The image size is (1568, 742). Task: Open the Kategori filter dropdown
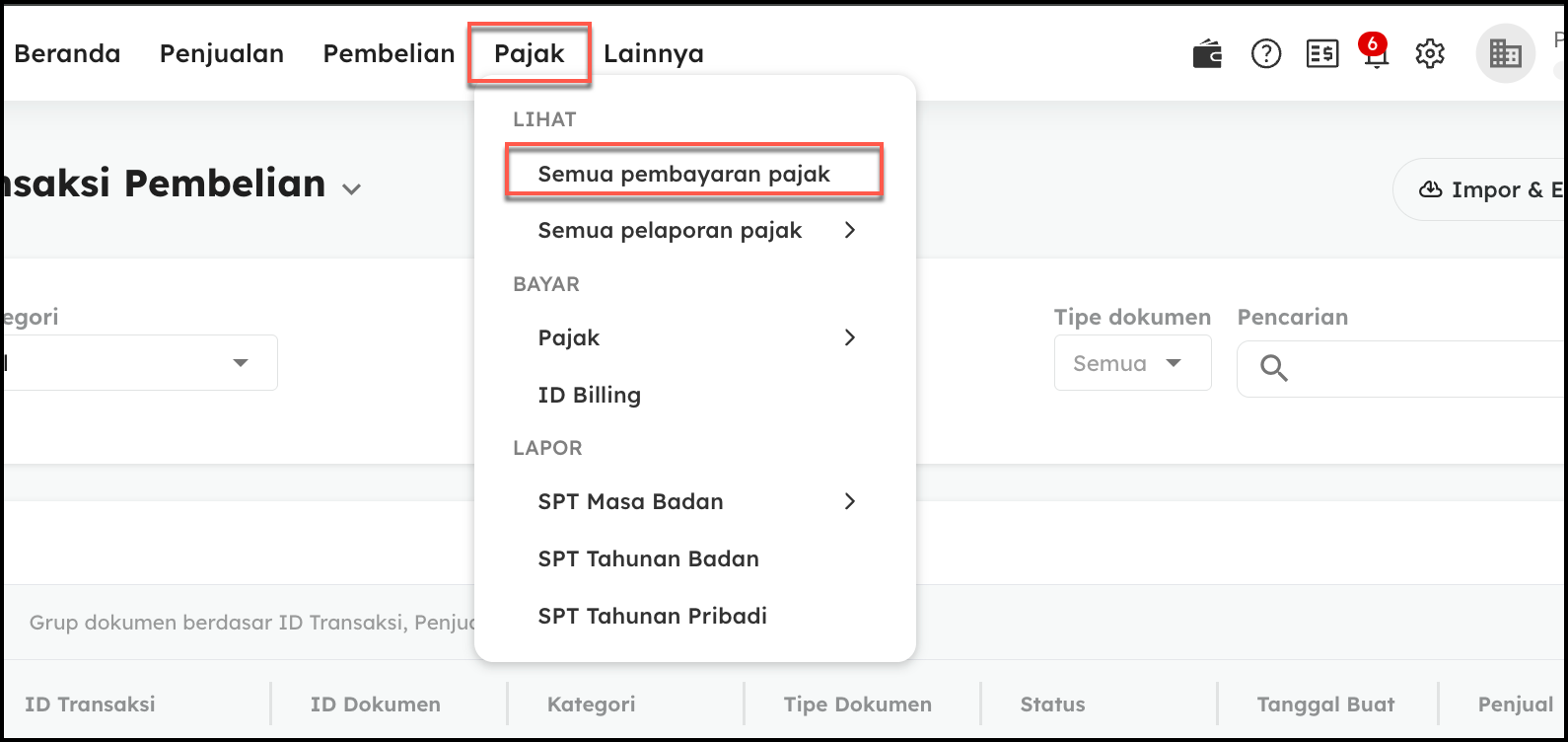(239, 363)
